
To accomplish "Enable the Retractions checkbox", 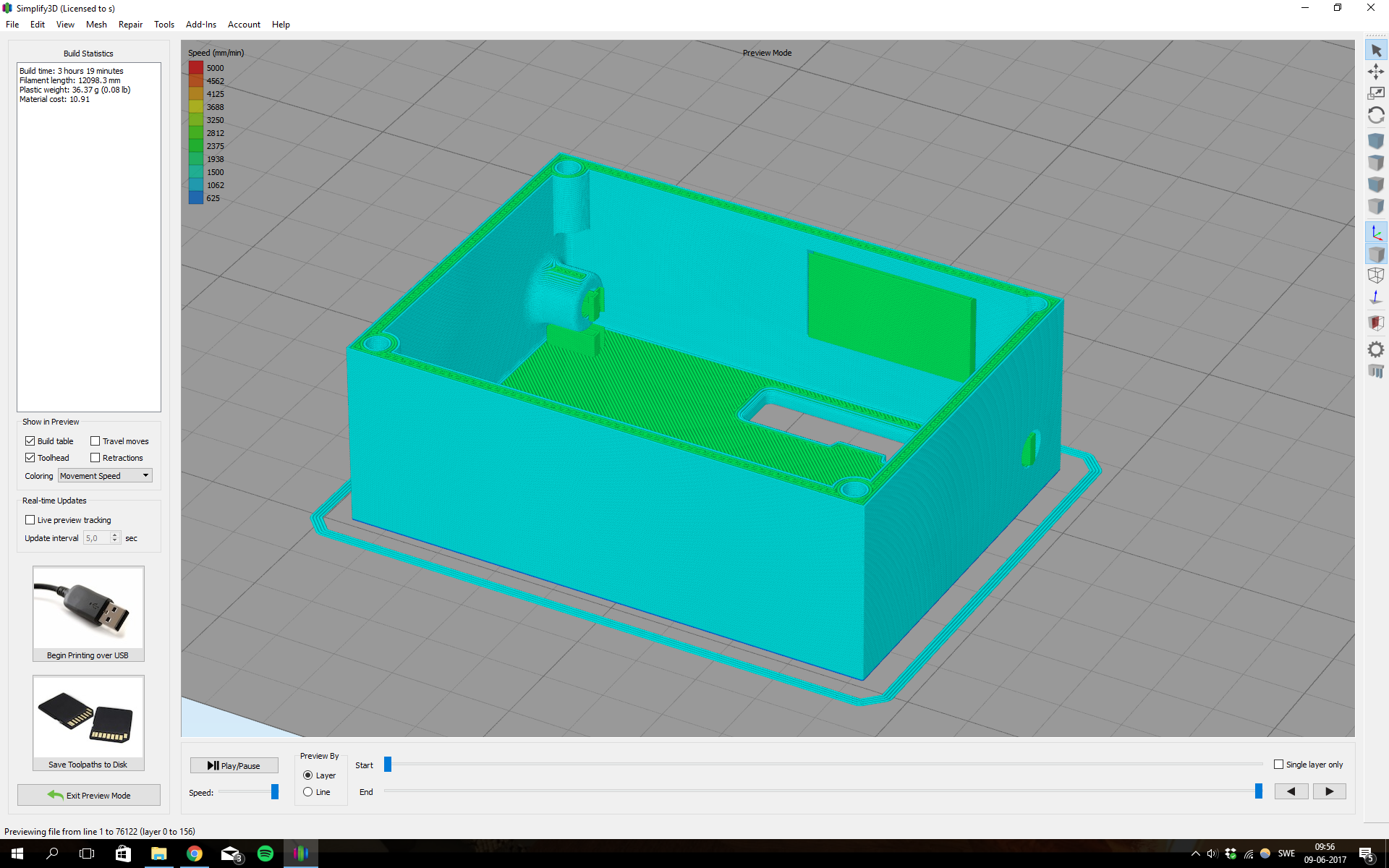I will click(95, 458).
